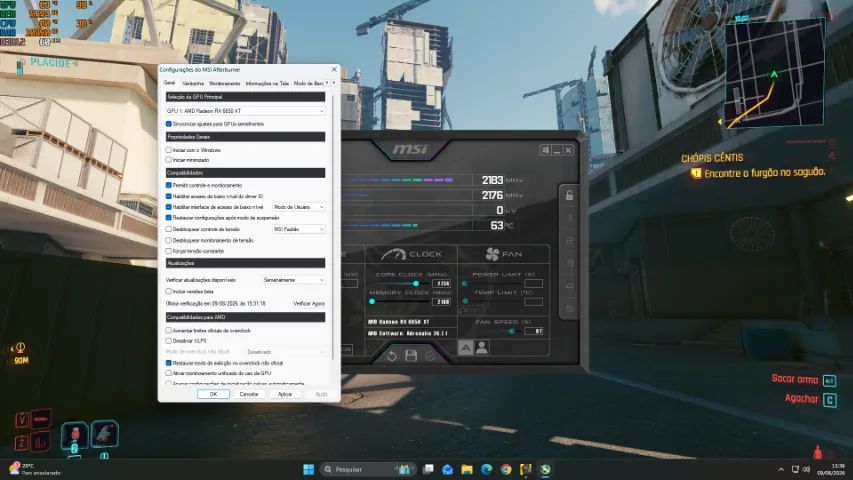Open Task View on the taskbar
The height and width of the screenshot is (480, 853).
[x=428, y=469]
